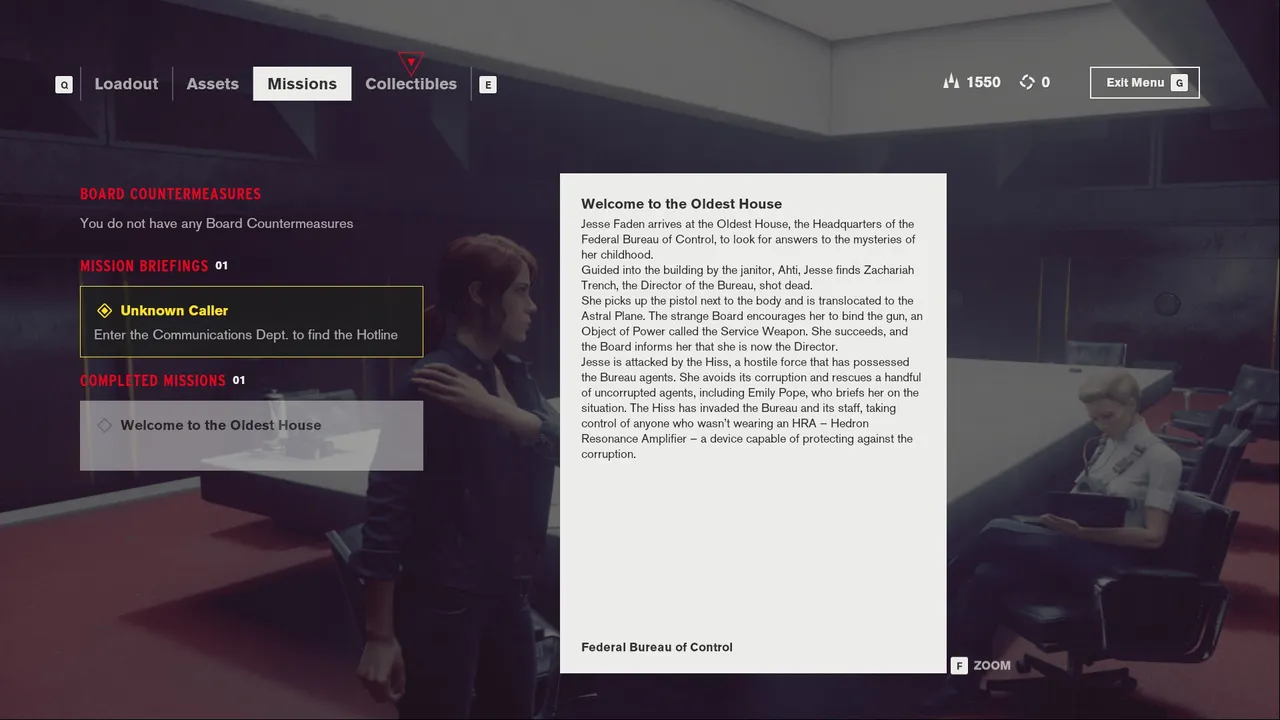The image size is (1280, 720).
Task: Click the diamond icon on Welcome to the Oldest House
Action: coord(104,425)
